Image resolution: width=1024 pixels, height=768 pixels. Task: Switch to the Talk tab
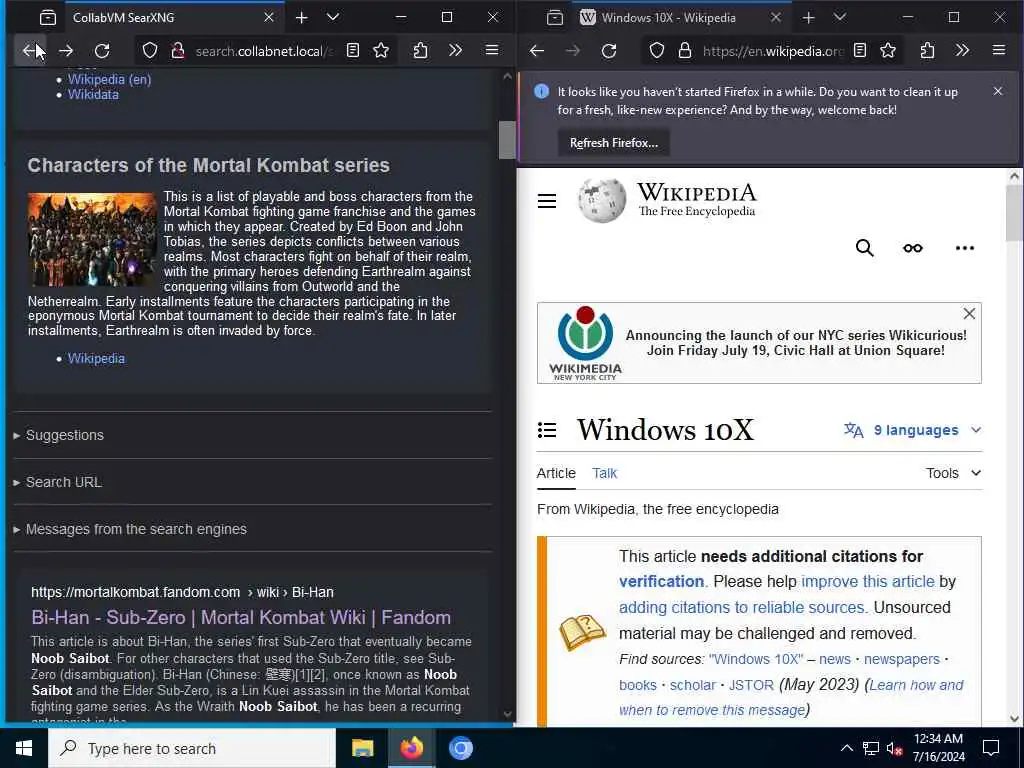pos(604,473)
